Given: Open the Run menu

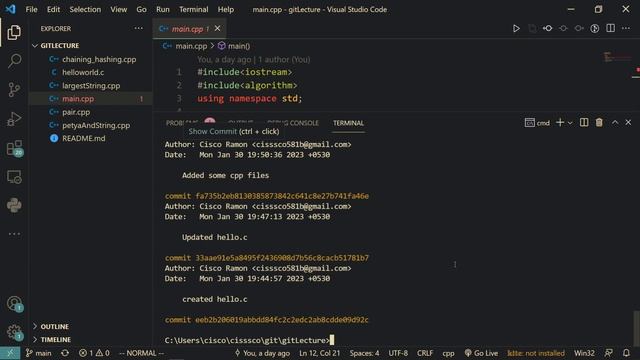Looking at the screenshot, I should click(x=162, y=9).
